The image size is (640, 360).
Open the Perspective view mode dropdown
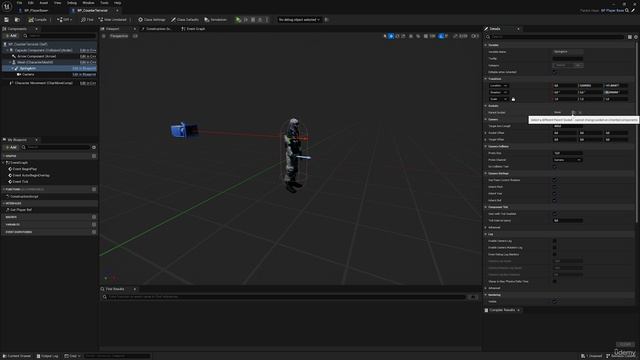point(119,36)
